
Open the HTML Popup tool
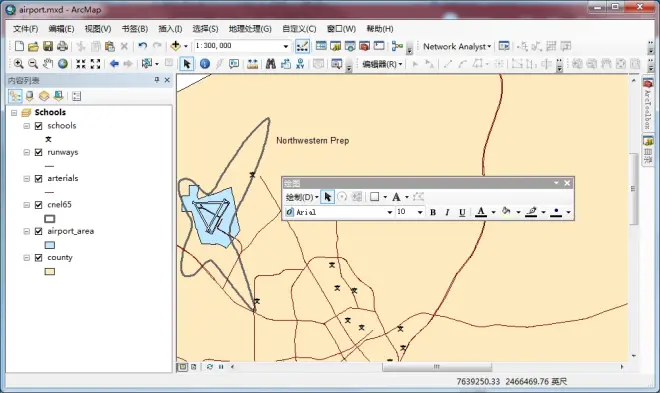[x=234, y=64]
